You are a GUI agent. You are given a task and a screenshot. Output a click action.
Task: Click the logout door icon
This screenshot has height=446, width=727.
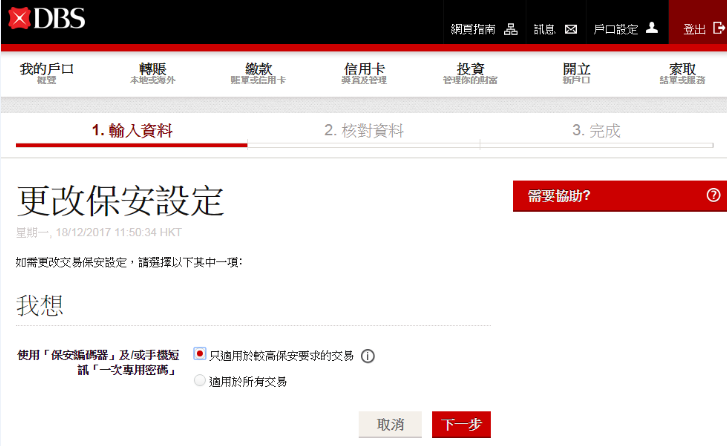point(715,29)
